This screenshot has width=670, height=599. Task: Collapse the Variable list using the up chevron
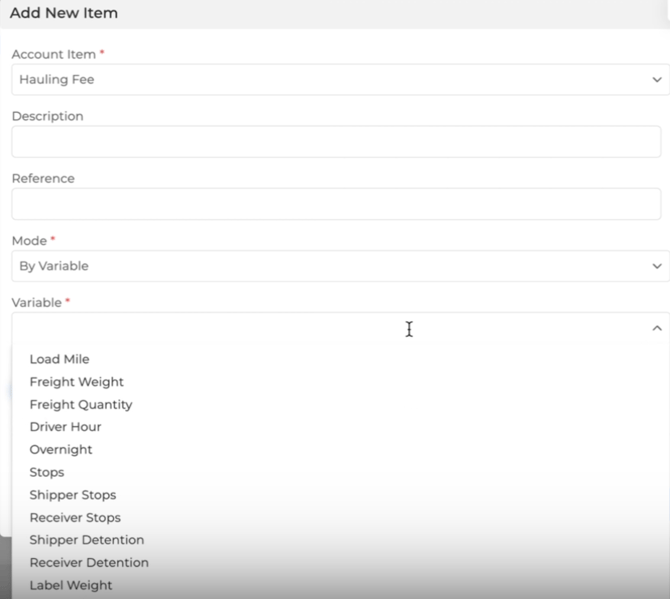657,328
